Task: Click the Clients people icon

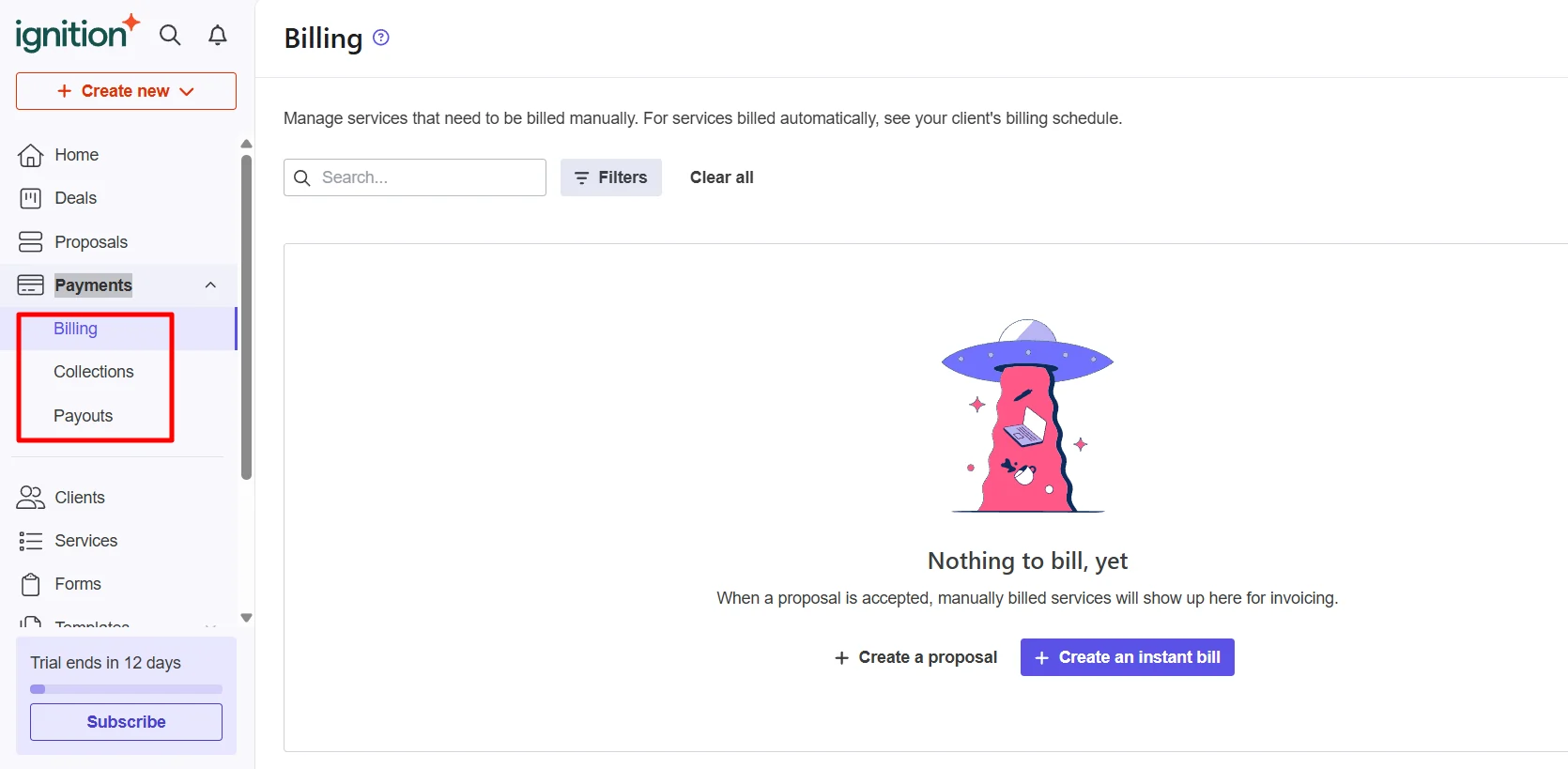Action: 31,498
